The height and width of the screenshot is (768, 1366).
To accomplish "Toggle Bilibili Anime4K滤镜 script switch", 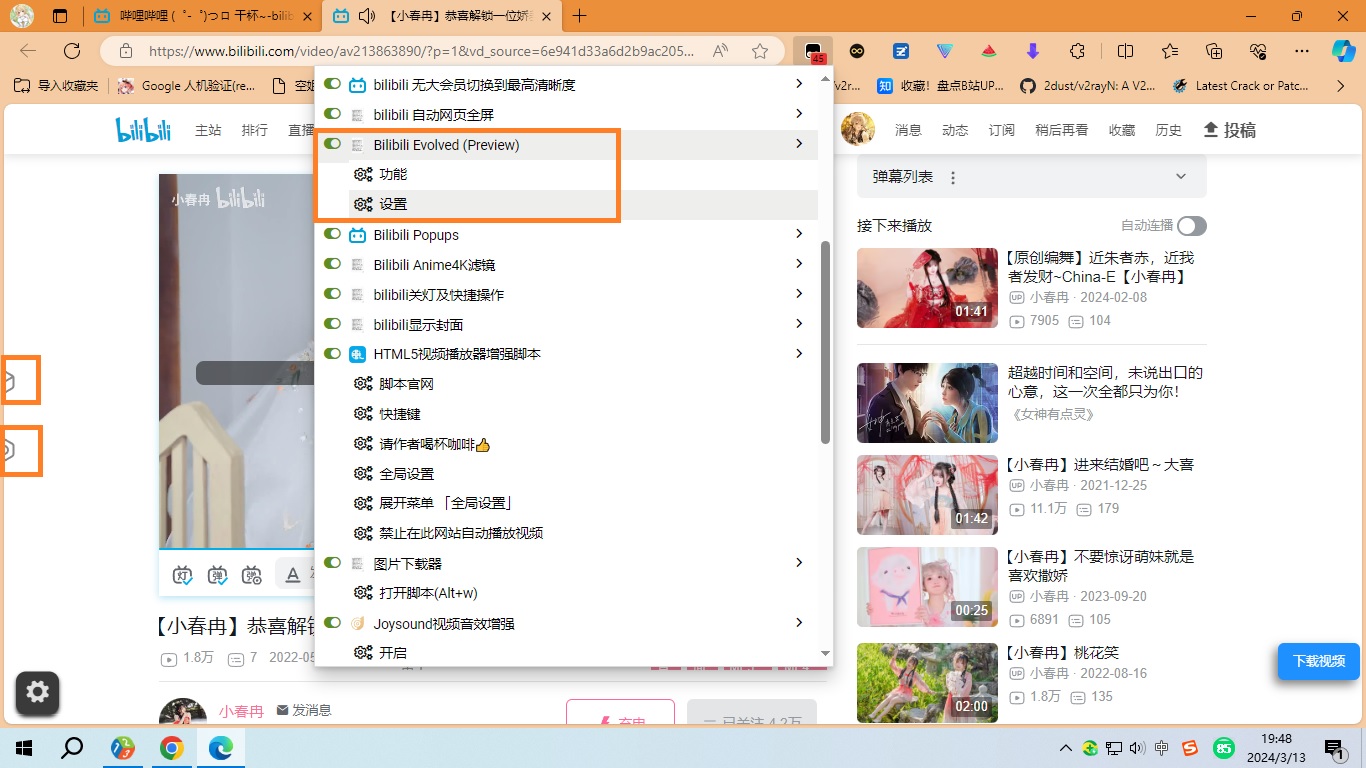I will (x=332, y=264).
